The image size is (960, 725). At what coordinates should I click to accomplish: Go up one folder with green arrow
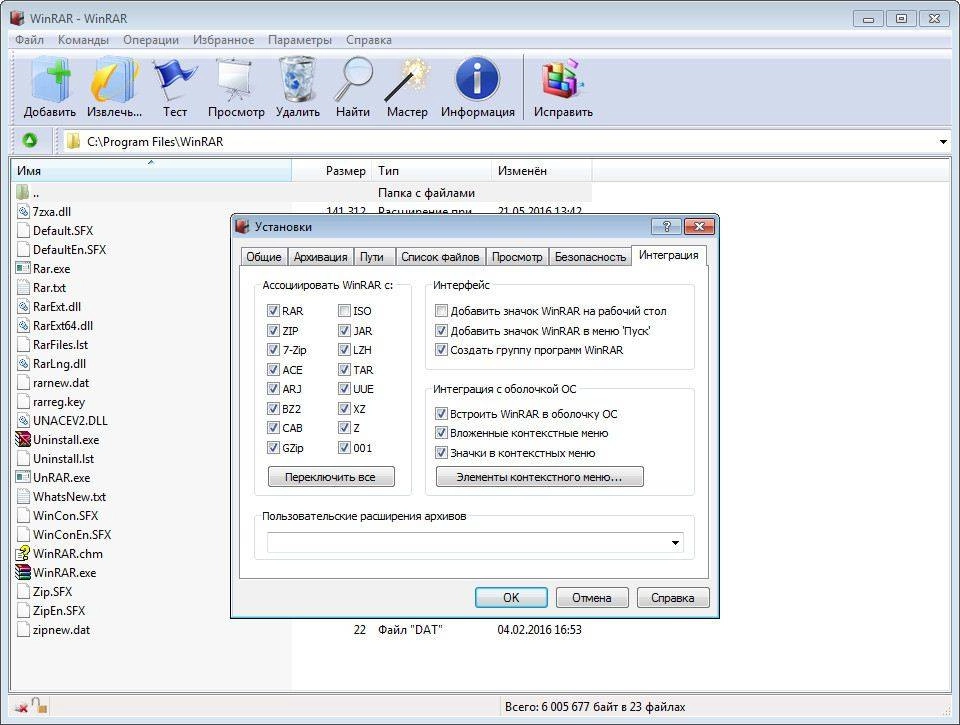point(29,141)
